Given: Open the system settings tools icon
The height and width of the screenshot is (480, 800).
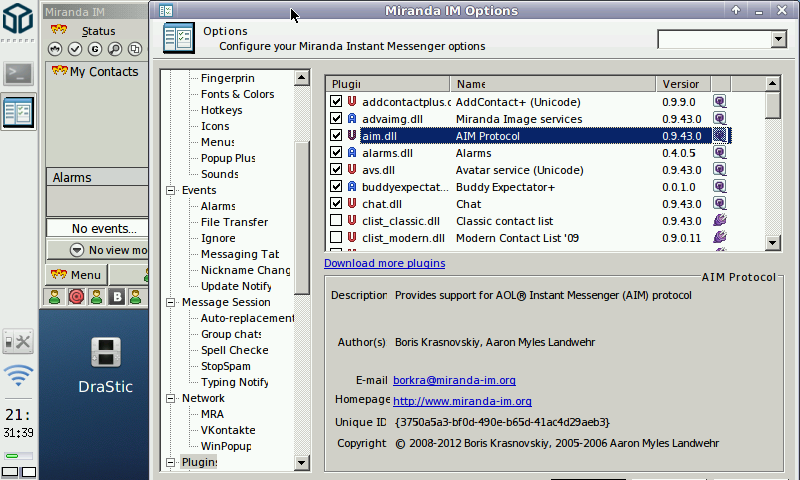Looking at the screenshot, I should coord(18,341).
